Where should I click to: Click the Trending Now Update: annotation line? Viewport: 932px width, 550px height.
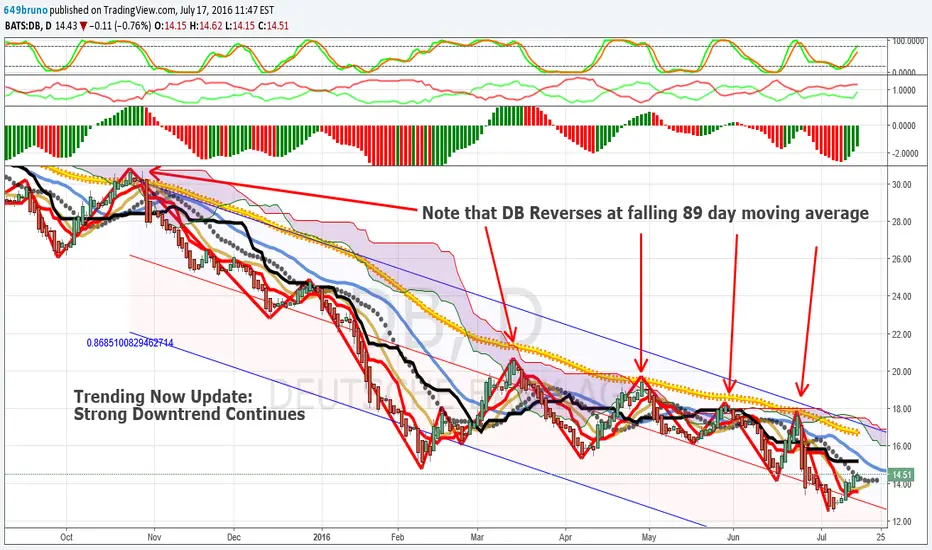(163, 396)
